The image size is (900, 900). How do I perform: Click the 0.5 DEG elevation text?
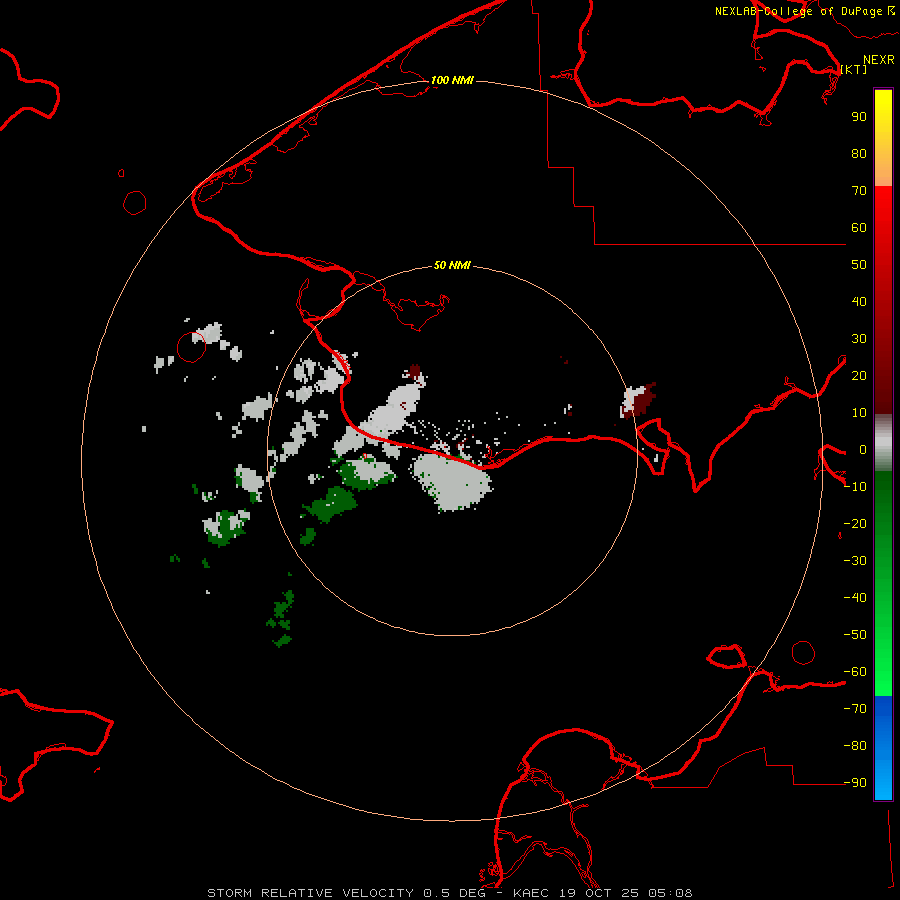point(455,893)
